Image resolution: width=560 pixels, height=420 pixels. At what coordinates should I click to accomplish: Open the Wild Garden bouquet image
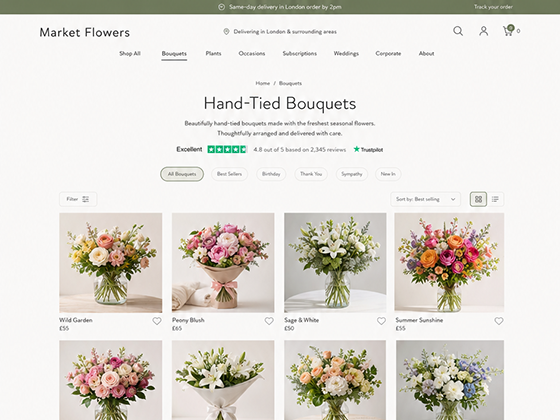click(111, 263)
